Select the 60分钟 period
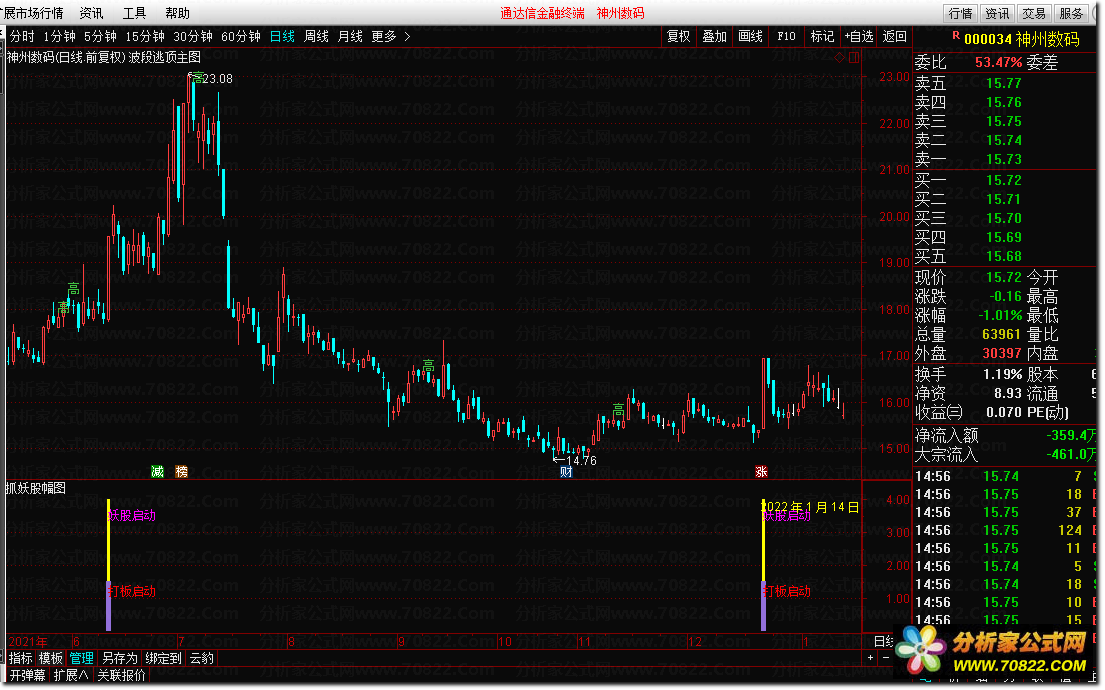Screen dimensions: 1105x690 pyautogui.click(x=240, y=37)
